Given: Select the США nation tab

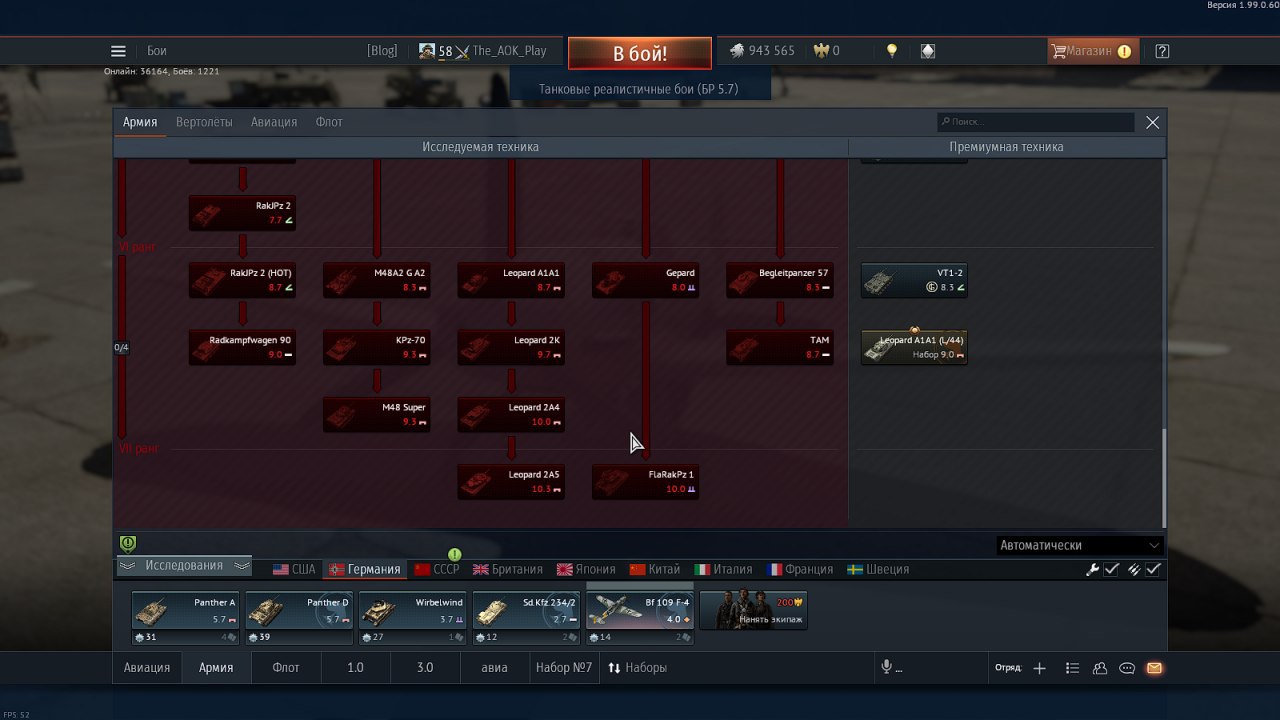Looking at the screenshot, I should click(x=294, y=569).
